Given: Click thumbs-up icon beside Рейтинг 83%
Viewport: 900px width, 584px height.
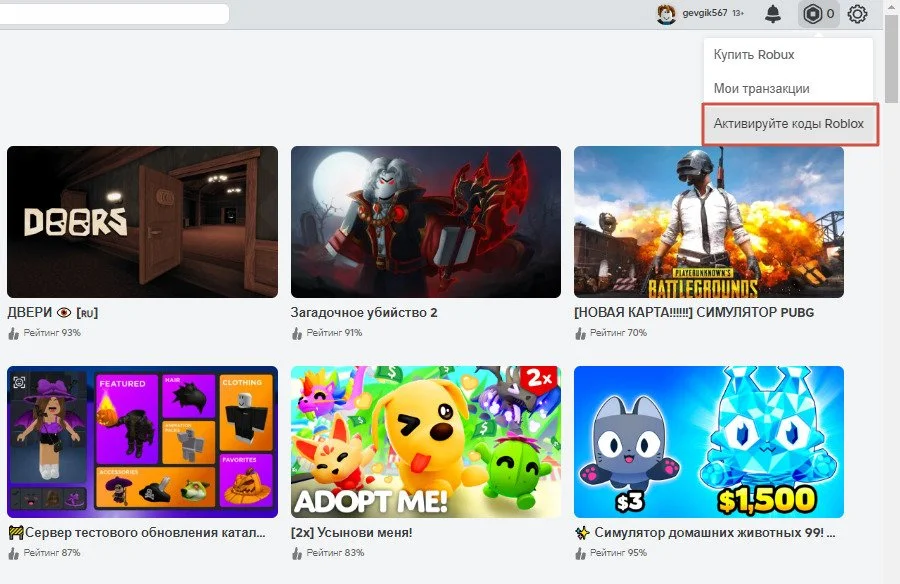Looking at the screenshot, I should 297,553.
